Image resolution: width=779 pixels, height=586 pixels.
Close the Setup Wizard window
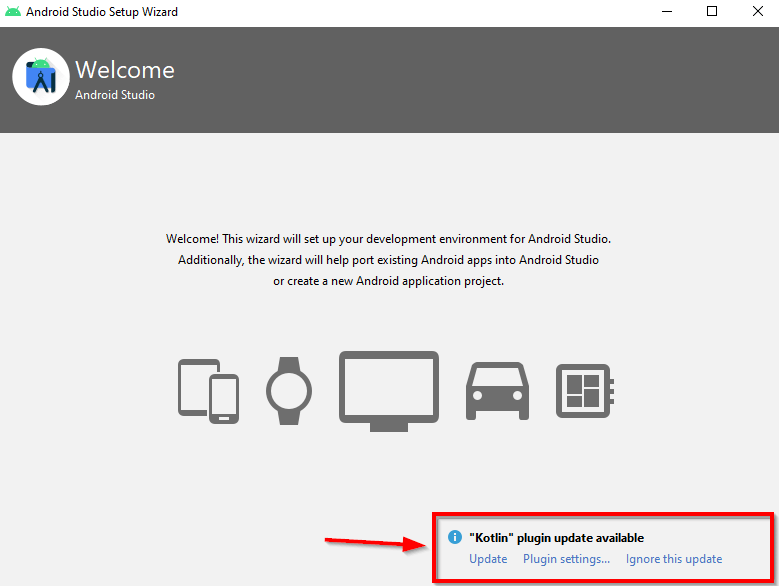(758, 11)
